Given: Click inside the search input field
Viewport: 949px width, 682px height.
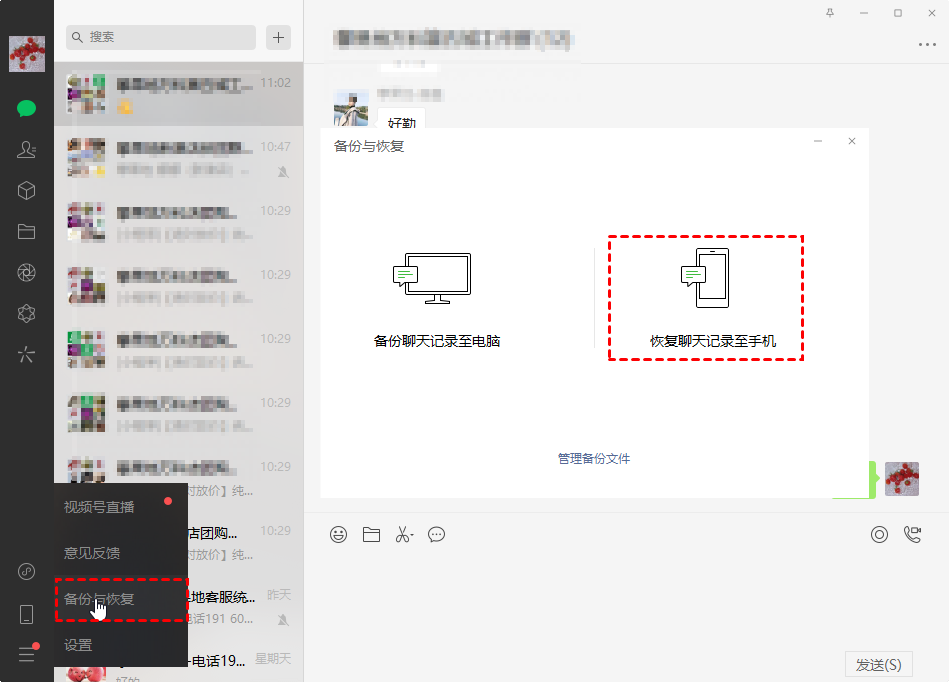Looking at the screenshot, I should tap(160, 37).
